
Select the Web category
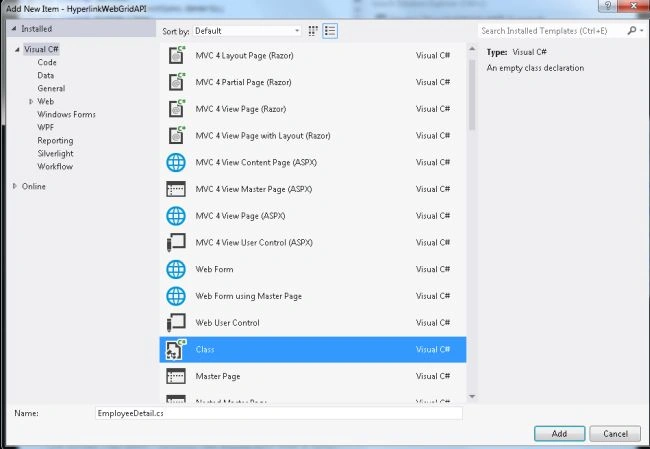(x=46, y=101)
